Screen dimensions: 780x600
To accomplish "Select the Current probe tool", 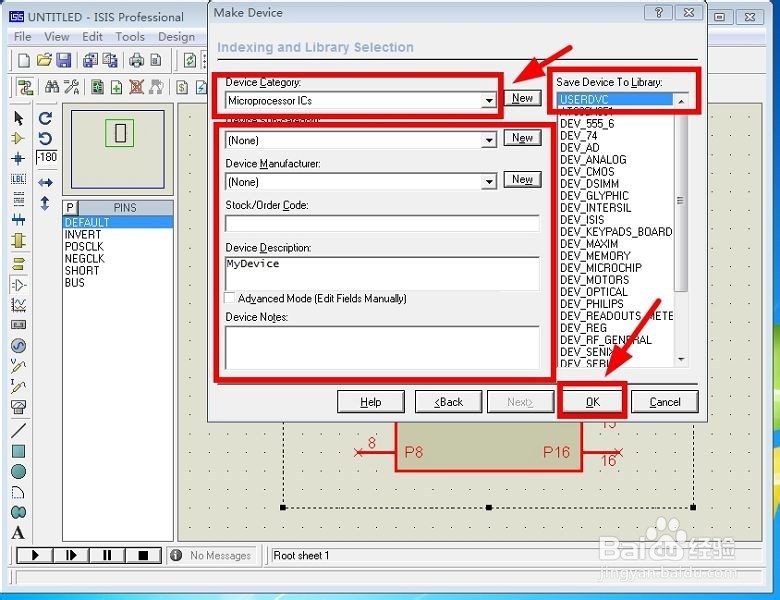I will (x=18, y=386).
